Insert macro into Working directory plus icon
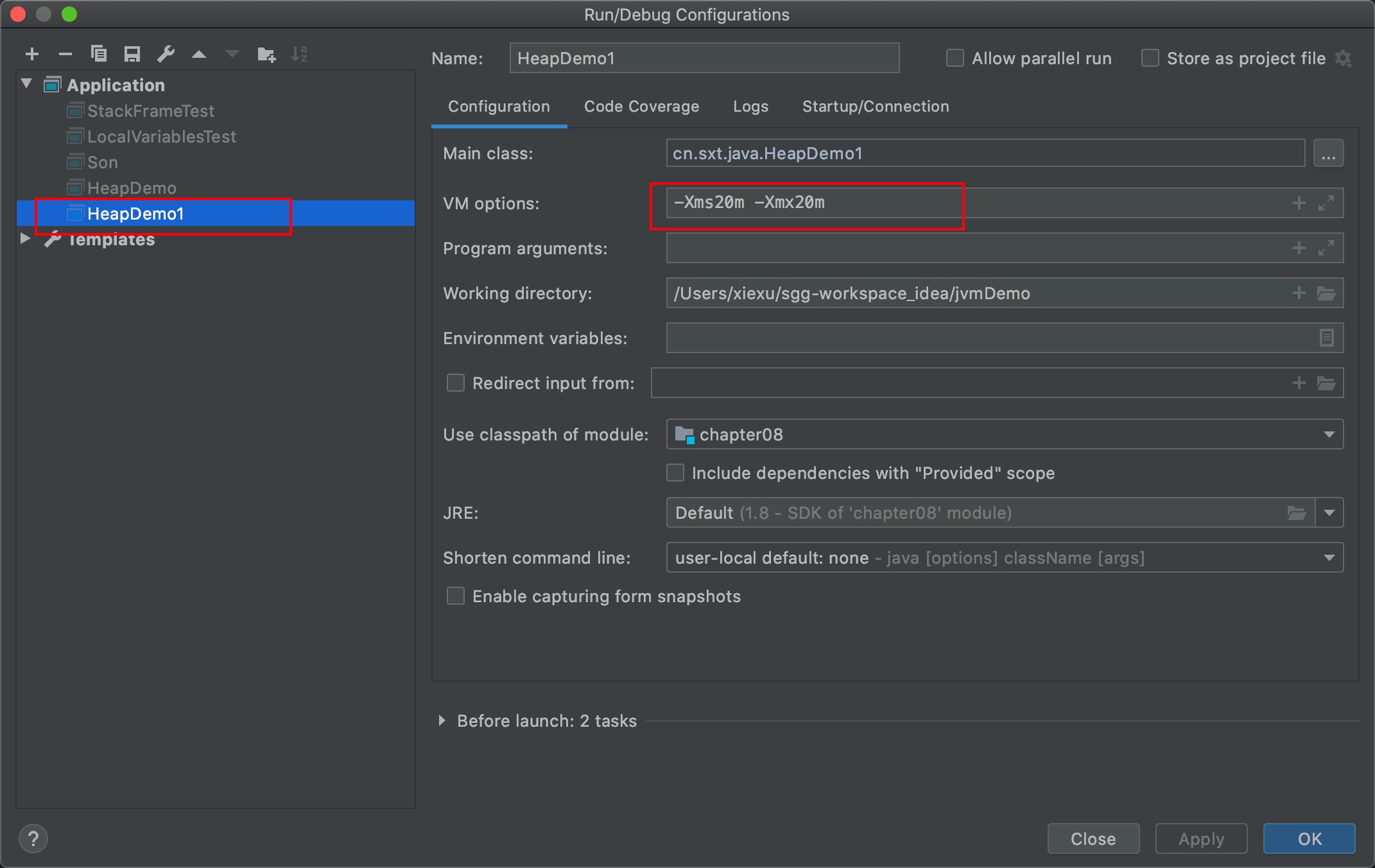The width and height of the screenshot is (1375, 868). pos(1299,293)
